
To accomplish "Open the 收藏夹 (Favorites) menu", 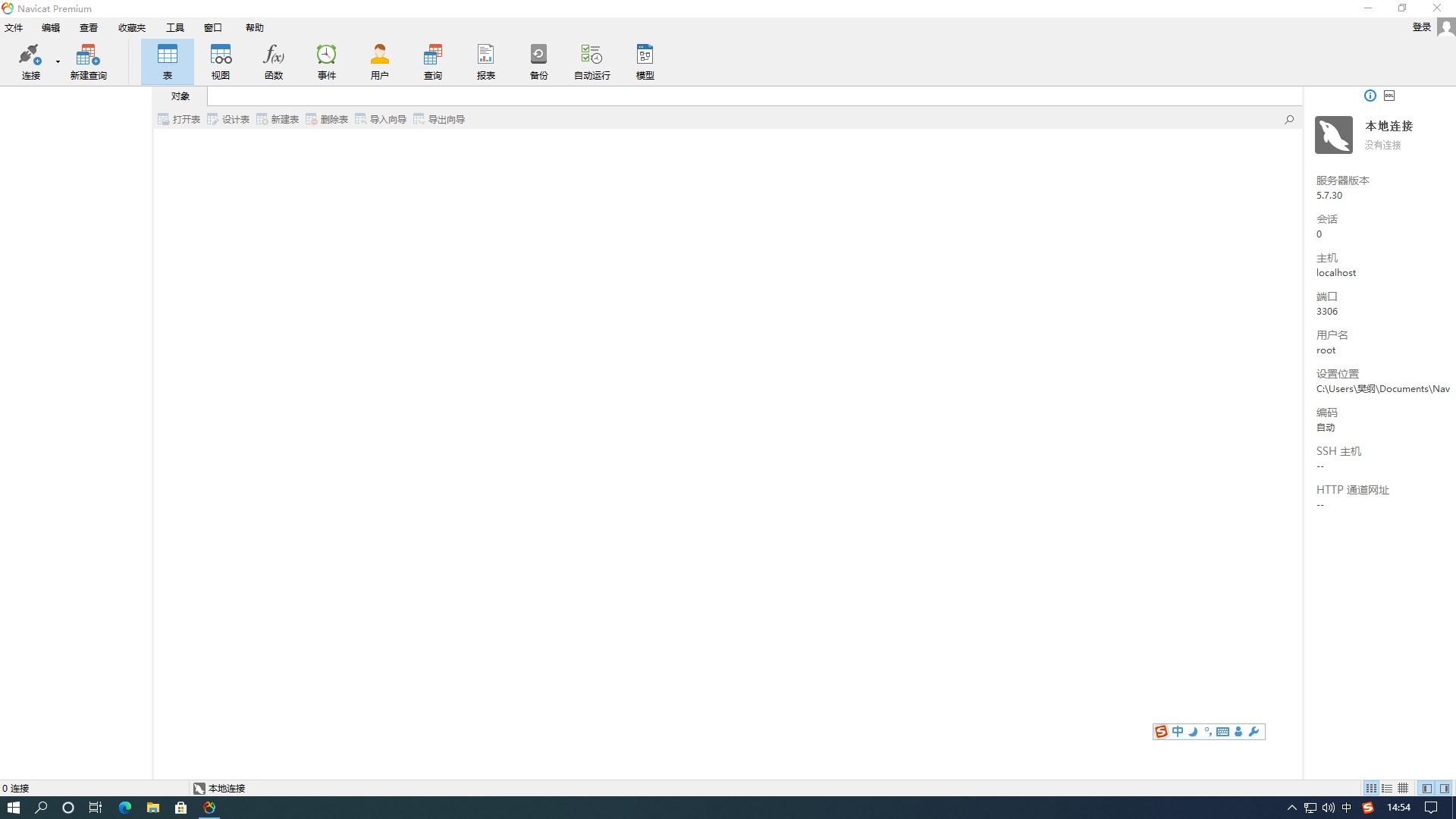I will 131,27.
